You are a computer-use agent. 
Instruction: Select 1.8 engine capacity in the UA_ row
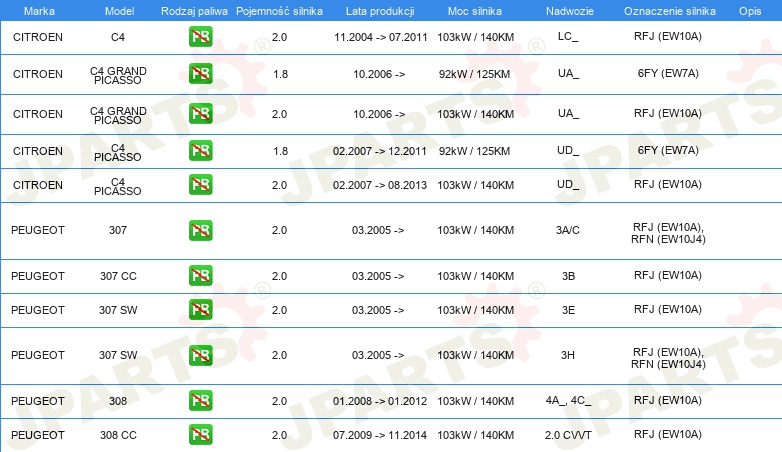pos(280,74)
